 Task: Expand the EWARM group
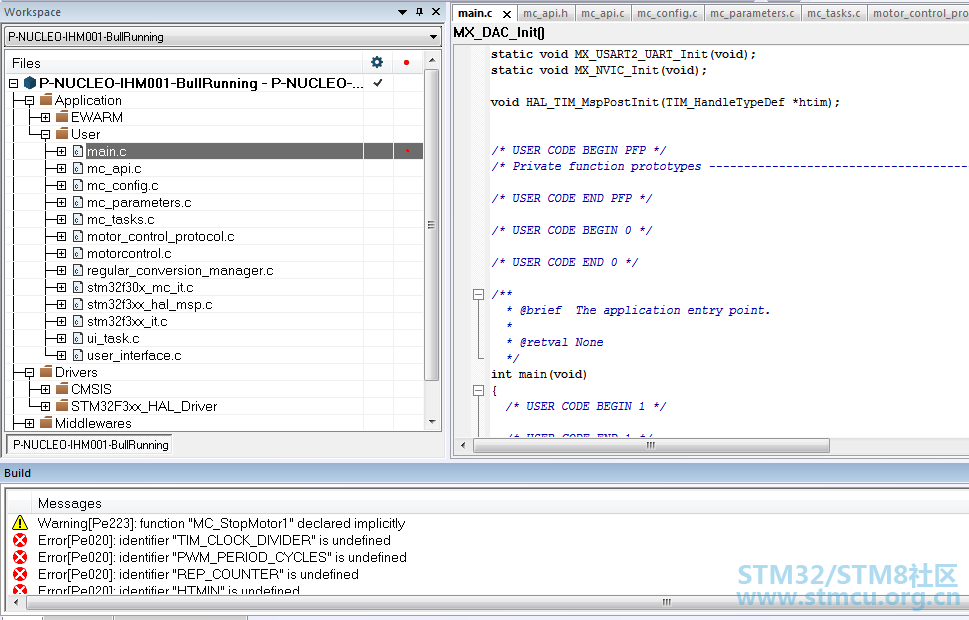(46, 117)
